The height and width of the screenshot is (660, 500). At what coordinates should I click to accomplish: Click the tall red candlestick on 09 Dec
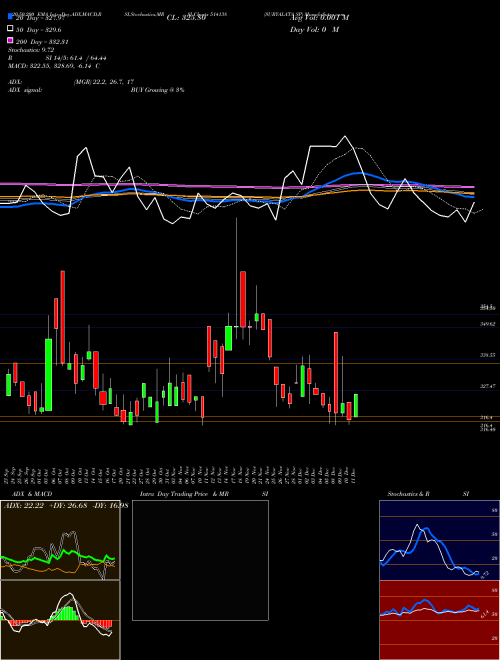[x=336, y=373]
